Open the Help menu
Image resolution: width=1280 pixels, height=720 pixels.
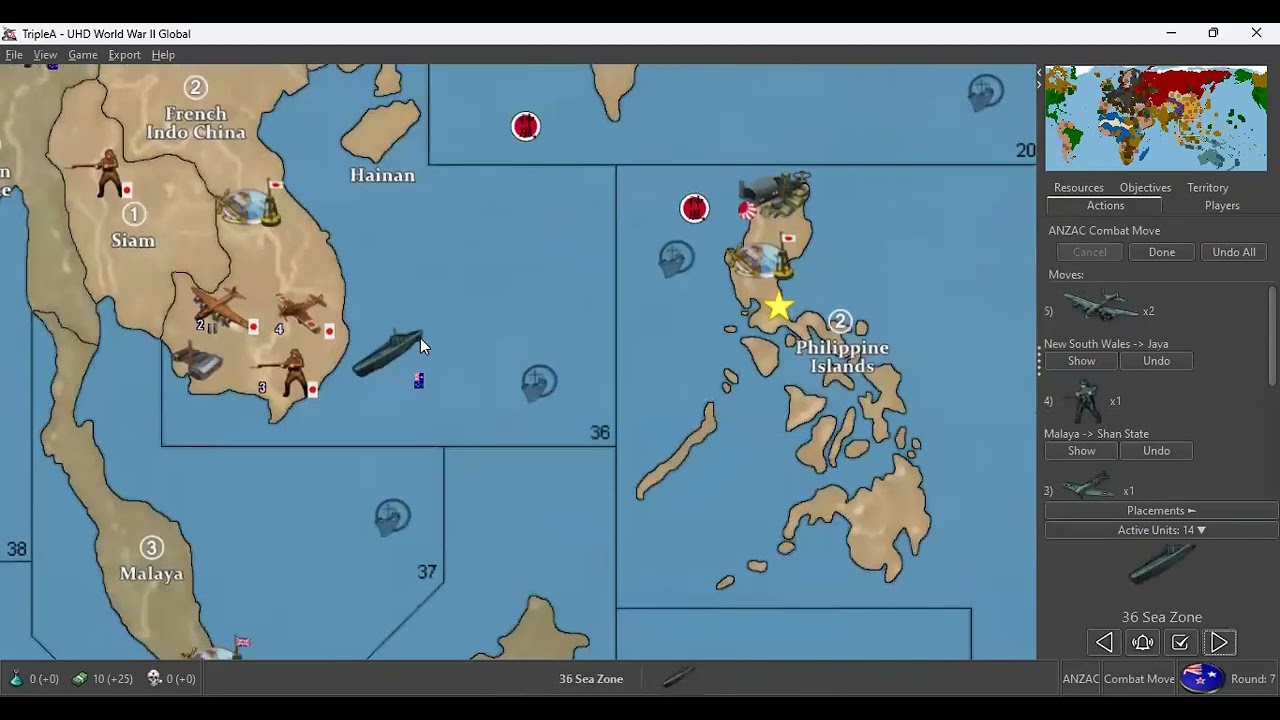pos(163,55)
